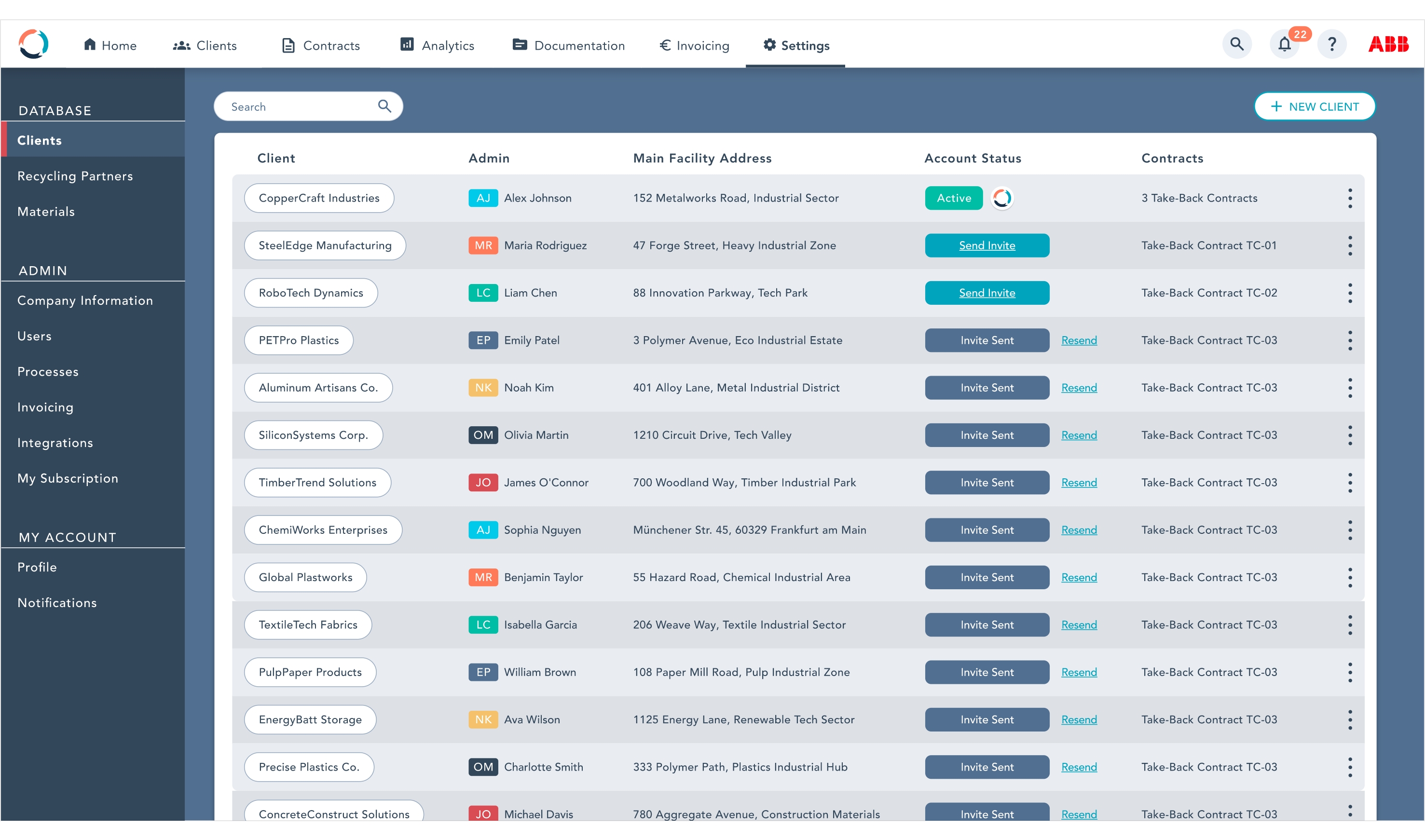Open My Subscription in the sidebar
This screenshot has width=1425, height=840.
coord(68,478)
